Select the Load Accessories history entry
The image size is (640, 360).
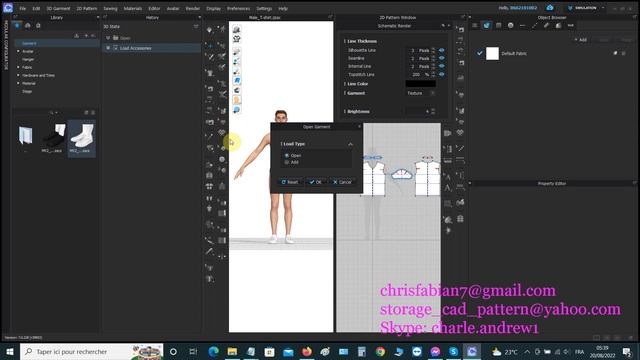click(136, 48)
